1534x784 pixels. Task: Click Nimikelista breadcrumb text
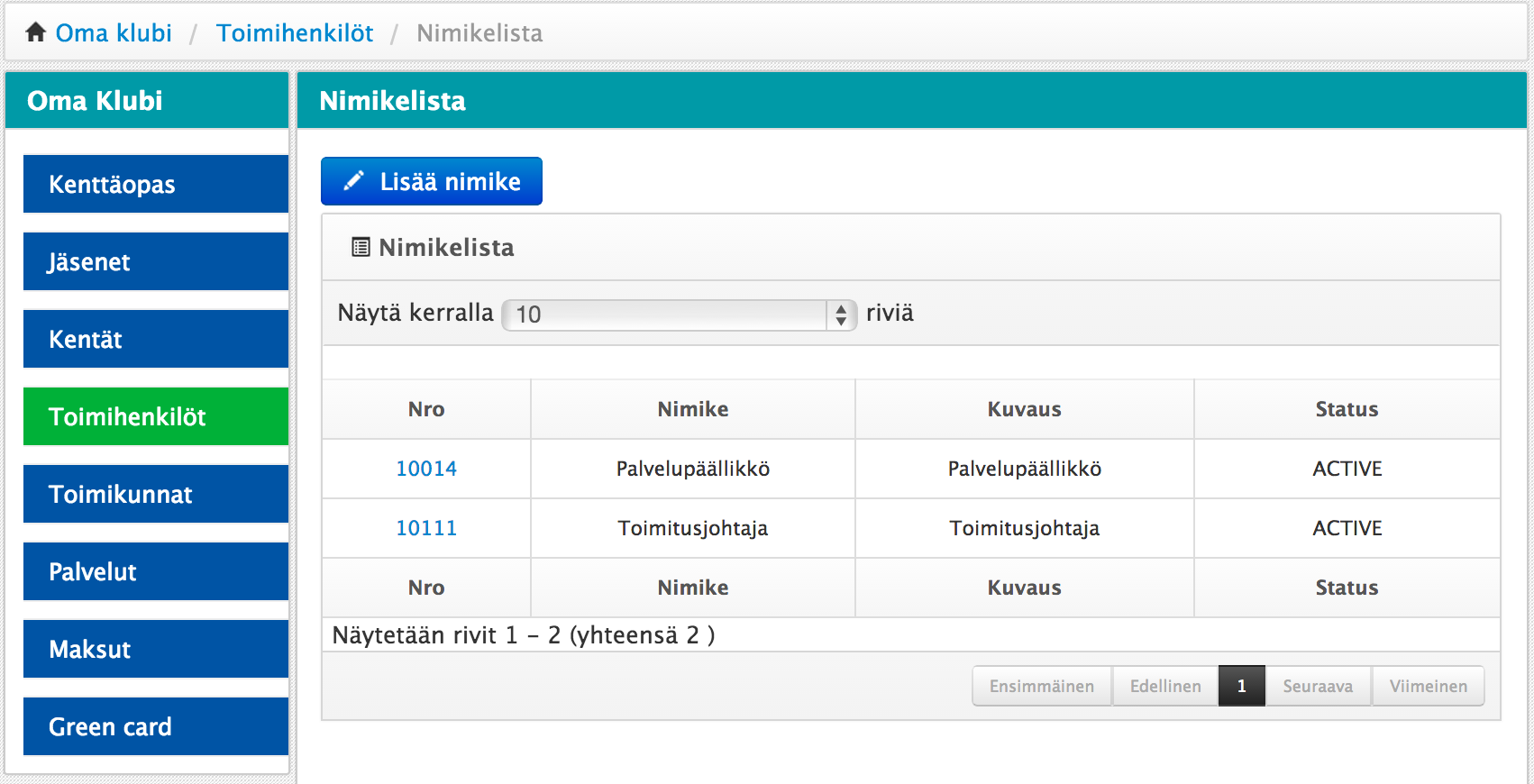point(479,33)
